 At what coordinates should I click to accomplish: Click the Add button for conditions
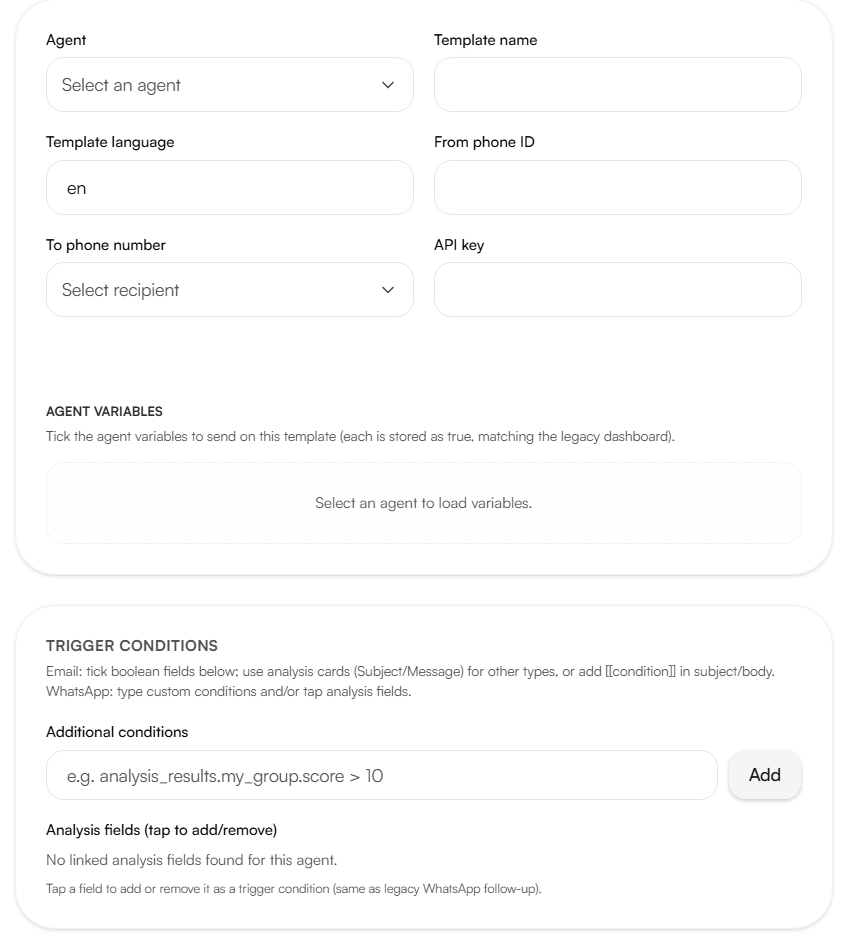click(x=765, y=775)
